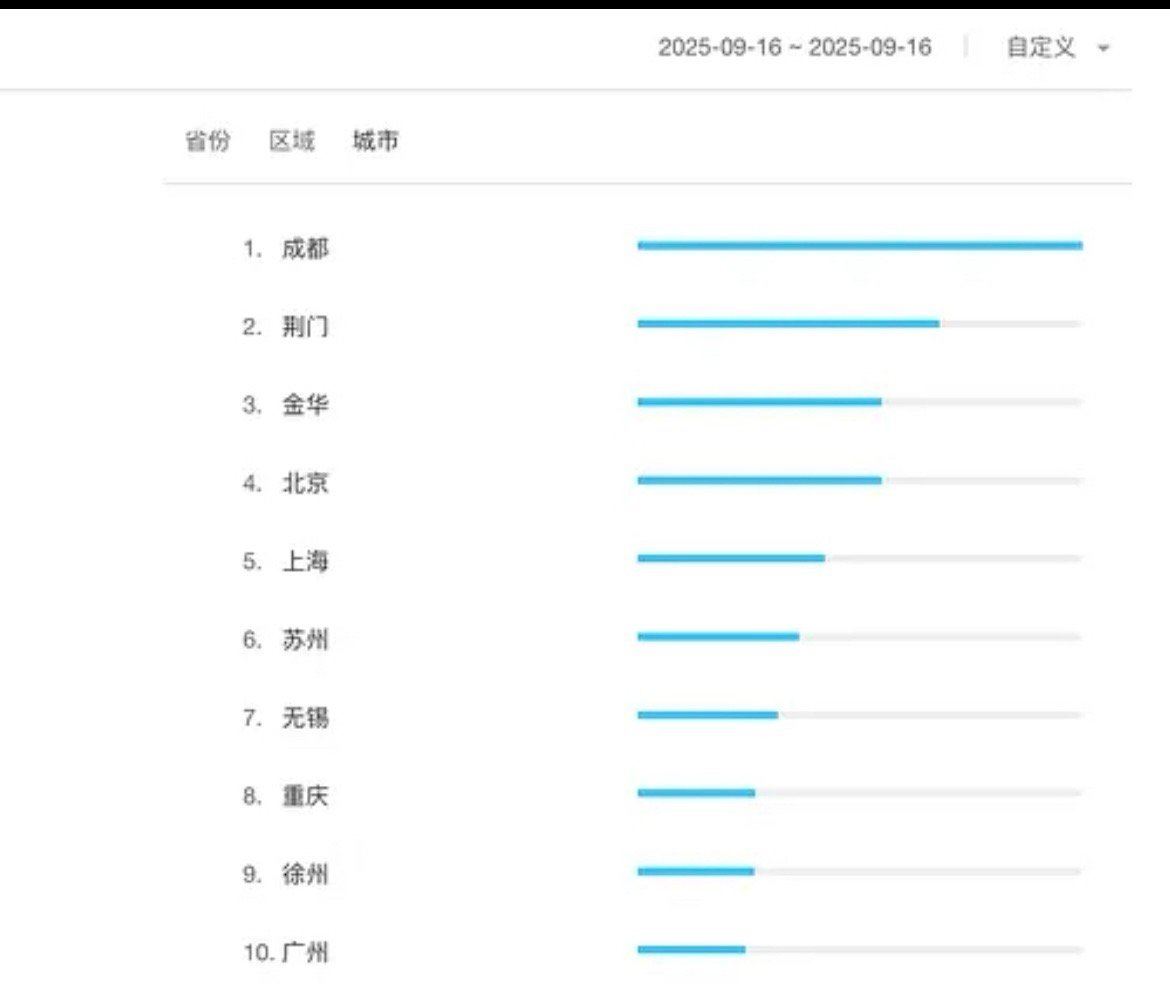
Task: Click the 自定义 date range label
Action: tap(1041, 48)
